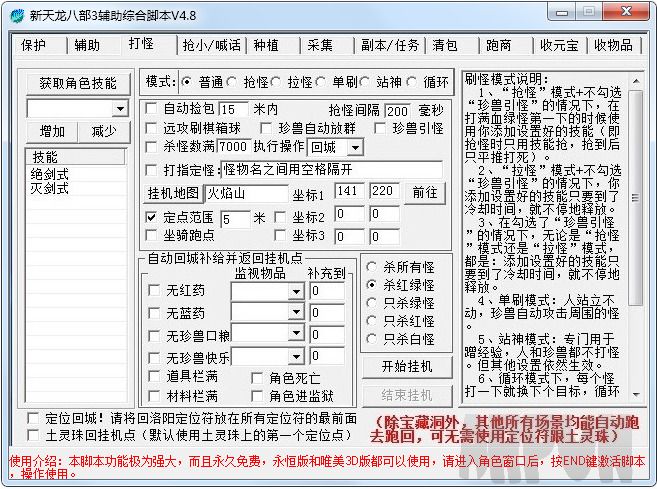
Task: Uncheck 定点范围 checkbox
Action: (x=151, y=217)
